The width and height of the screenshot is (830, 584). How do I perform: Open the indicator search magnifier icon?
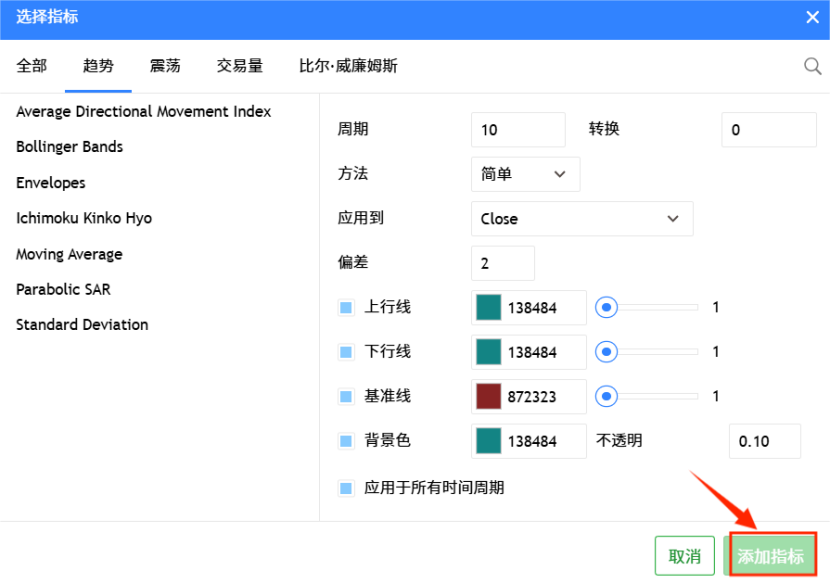click(x=813, y=66)
